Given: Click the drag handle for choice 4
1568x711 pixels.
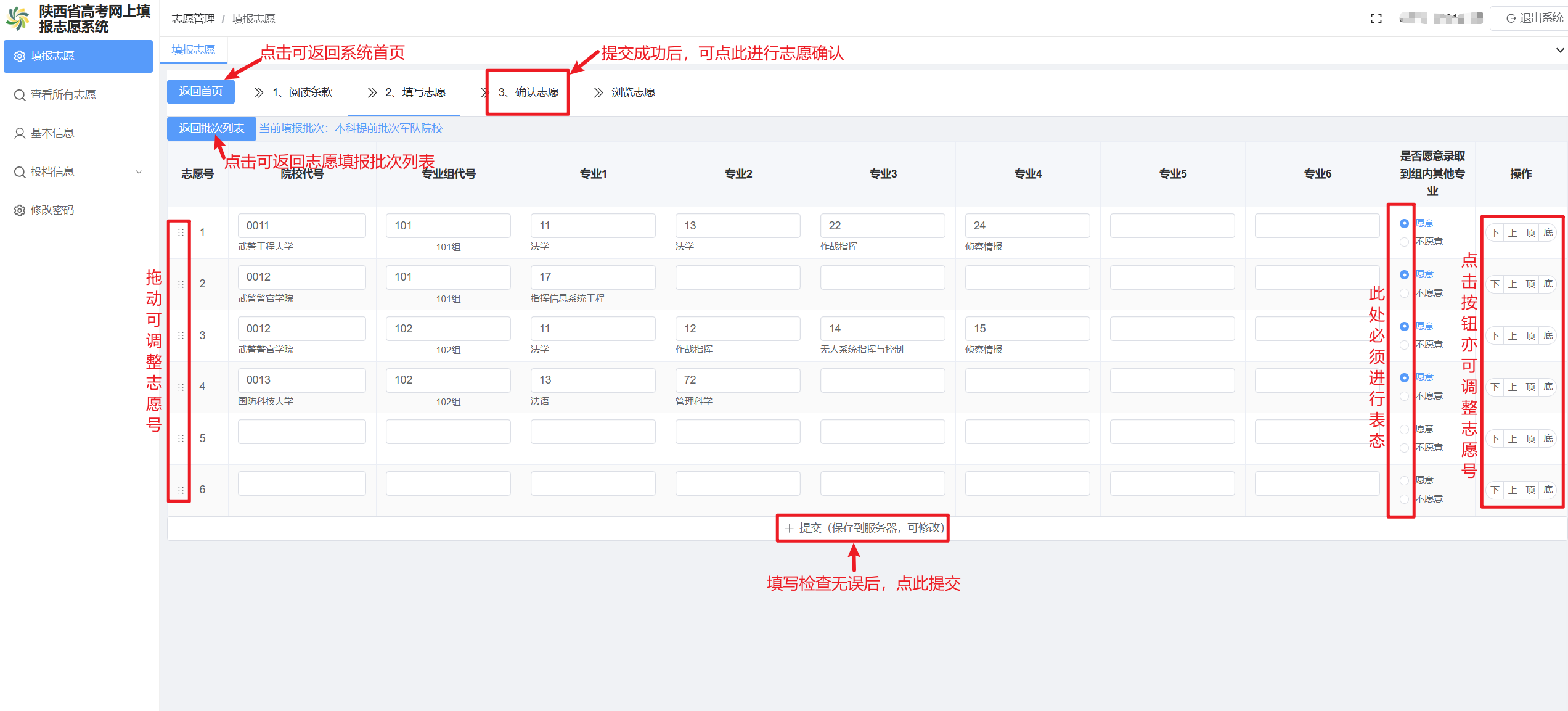Looking at the screenshot, I should click(181, 387).
